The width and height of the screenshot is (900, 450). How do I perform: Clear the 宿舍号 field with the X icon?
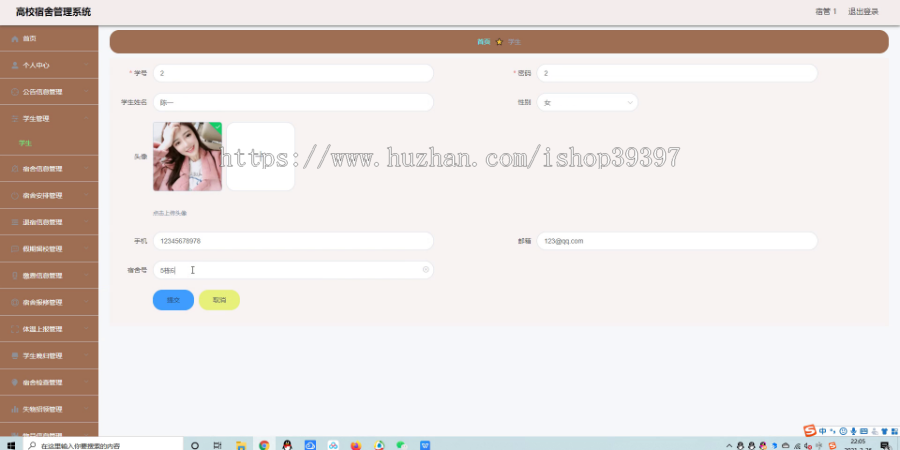pyautogui.click(x=426, y=269)
